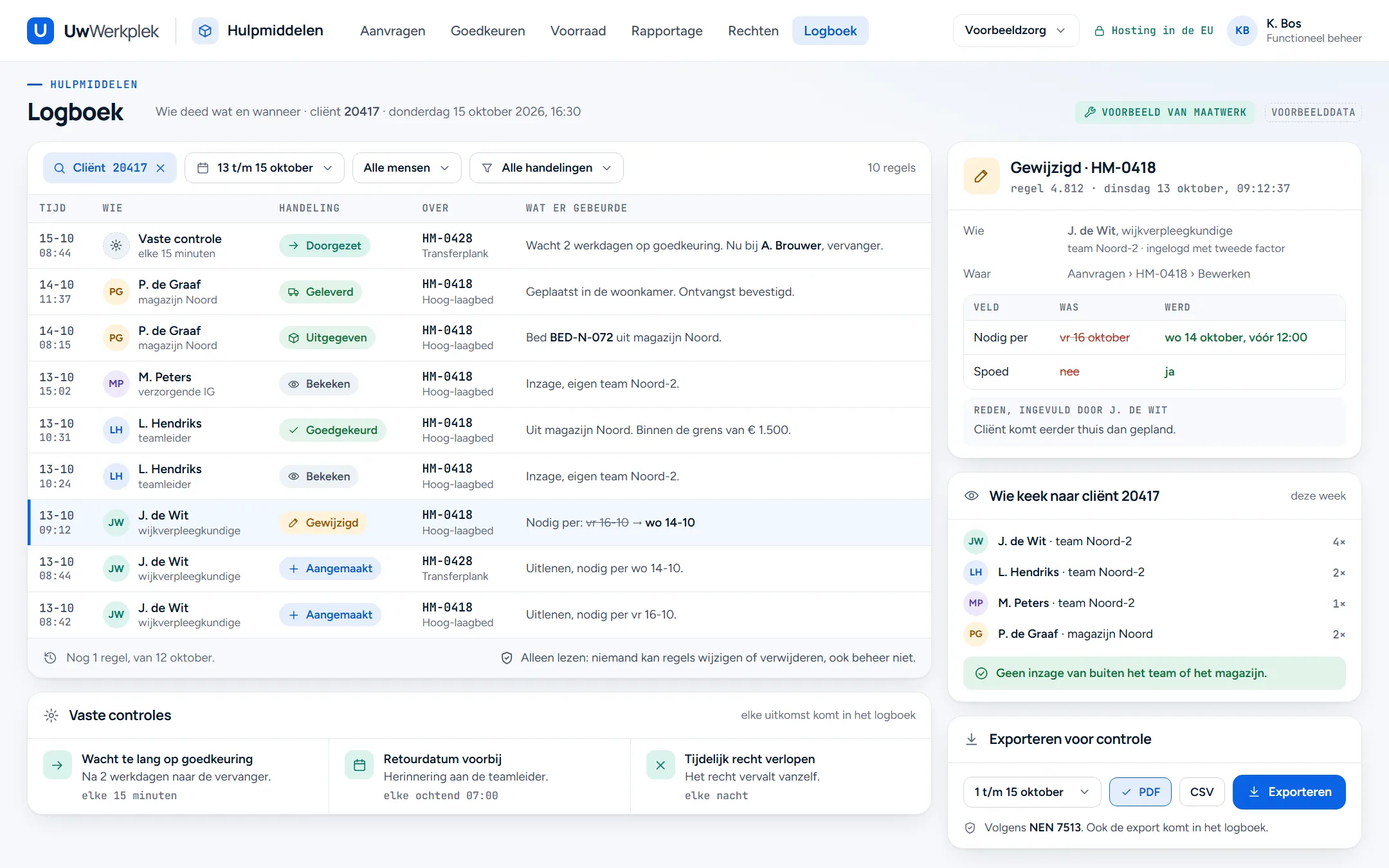Open the 13 t/m 15 oktober date filter

click(x=264, y=168)
